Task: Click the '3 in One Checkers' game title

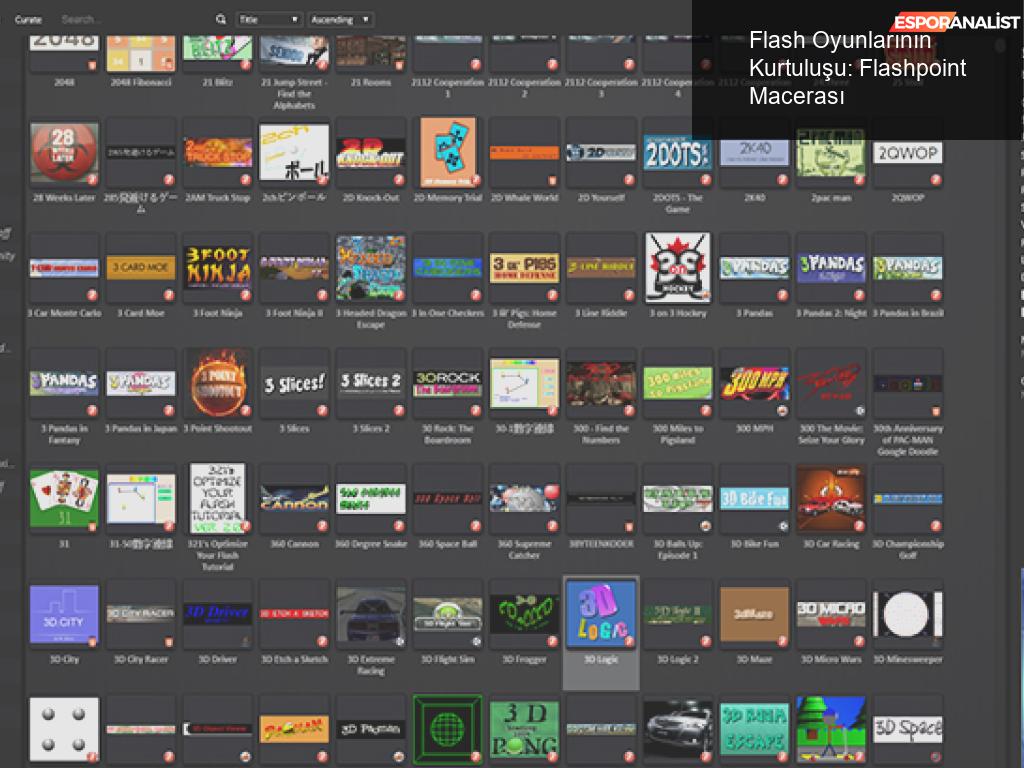Action: 447,313
